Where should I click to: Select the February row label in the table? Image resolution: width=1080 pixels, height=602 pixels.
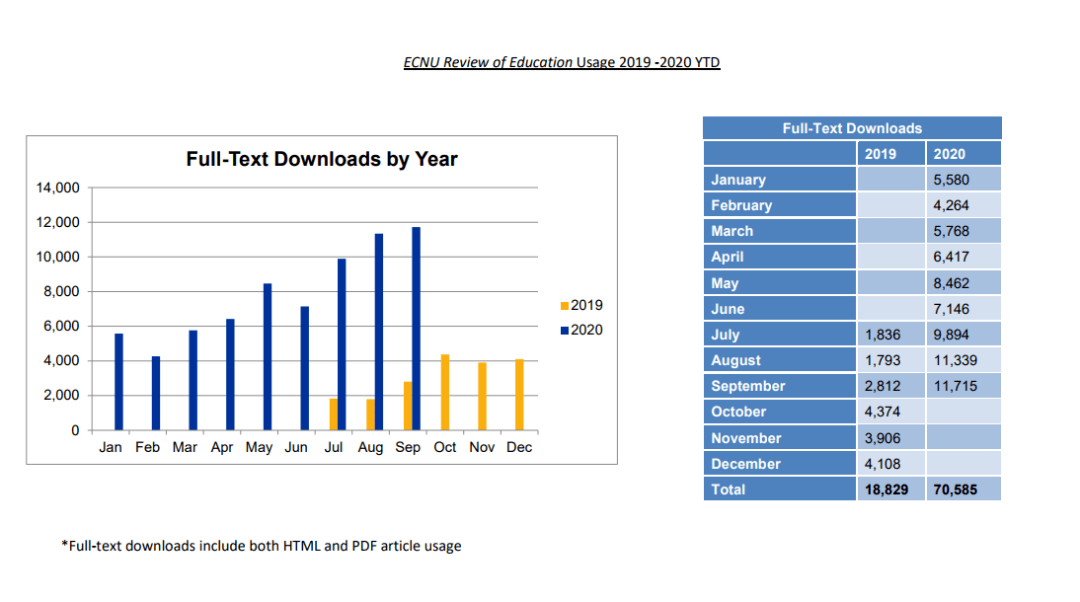742,205
